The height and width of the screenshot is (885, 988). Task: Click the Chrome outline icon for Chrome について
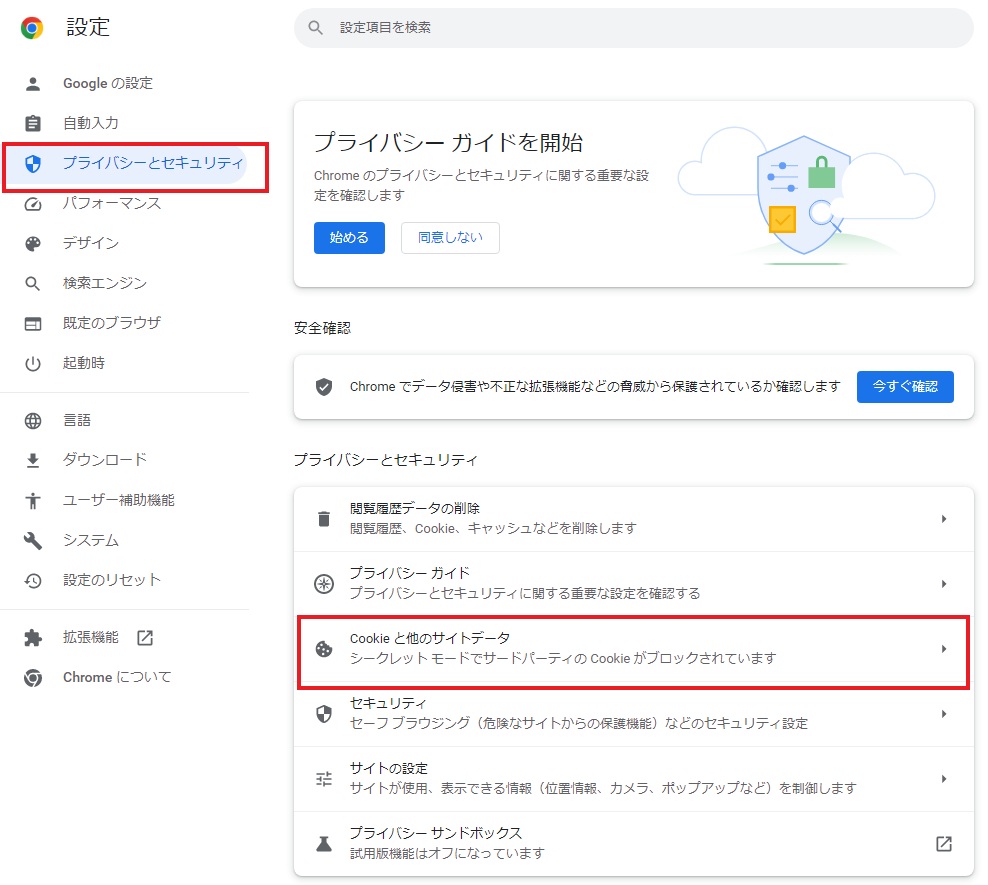[x=33, y=678]
